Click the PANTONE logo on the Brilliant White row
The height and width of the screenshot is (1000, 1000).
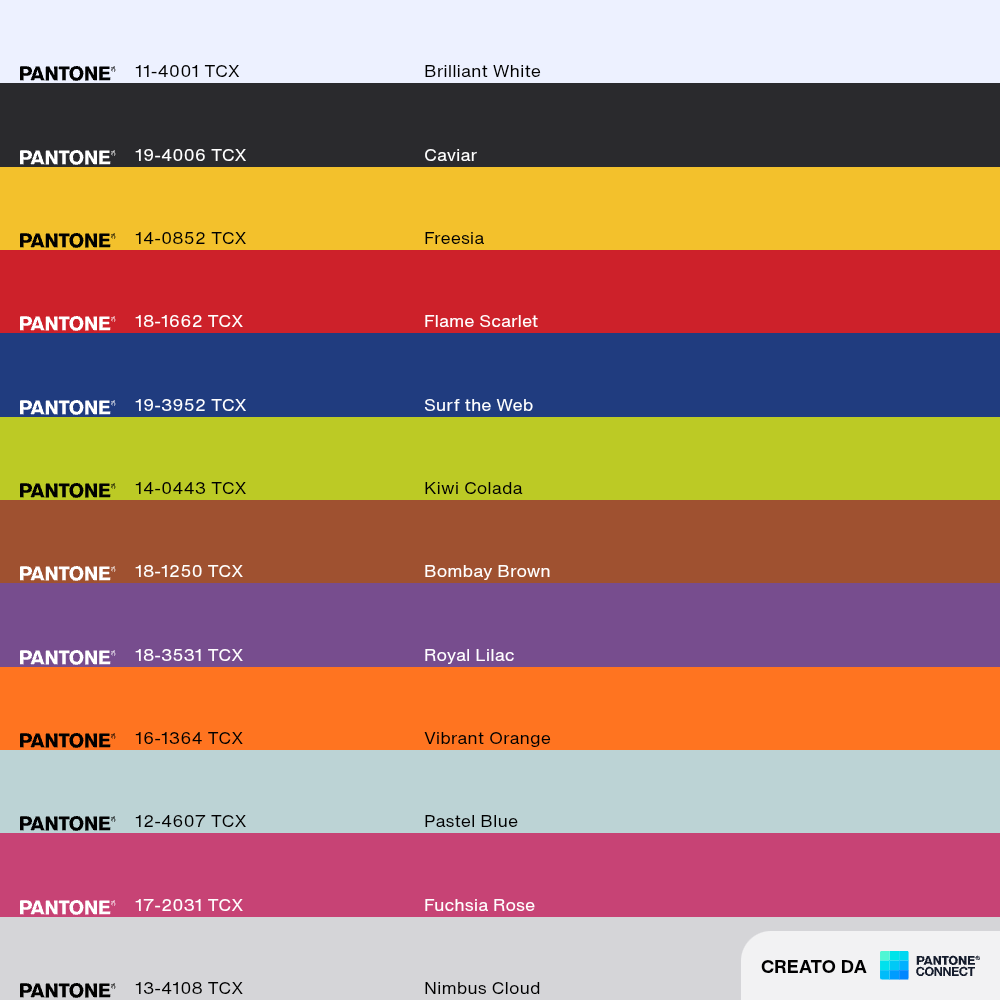67,73
